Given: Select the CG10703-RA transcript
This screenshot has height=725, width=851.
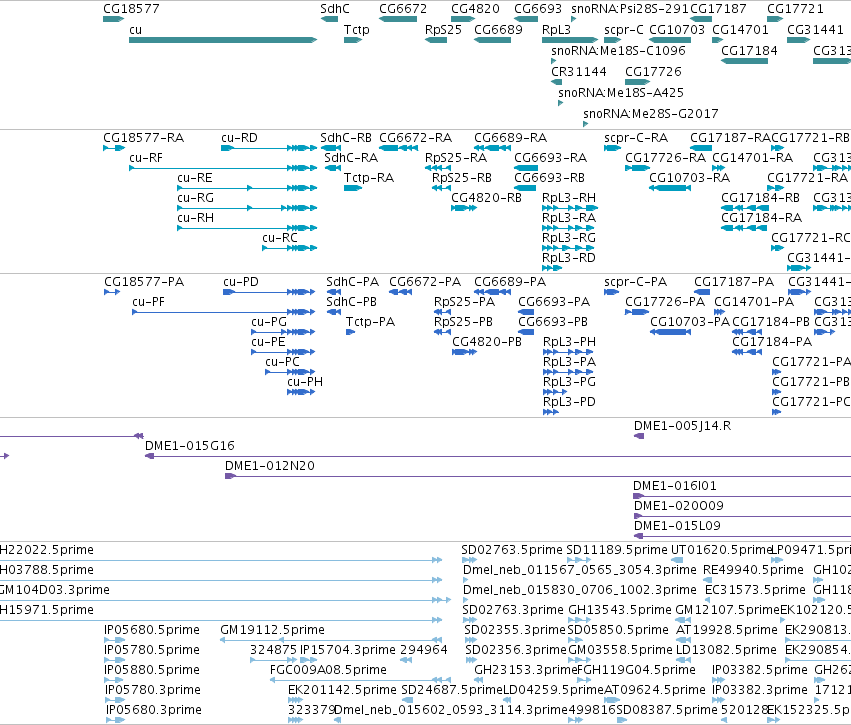Looking at the screenshot, I should tap(670, 188).
